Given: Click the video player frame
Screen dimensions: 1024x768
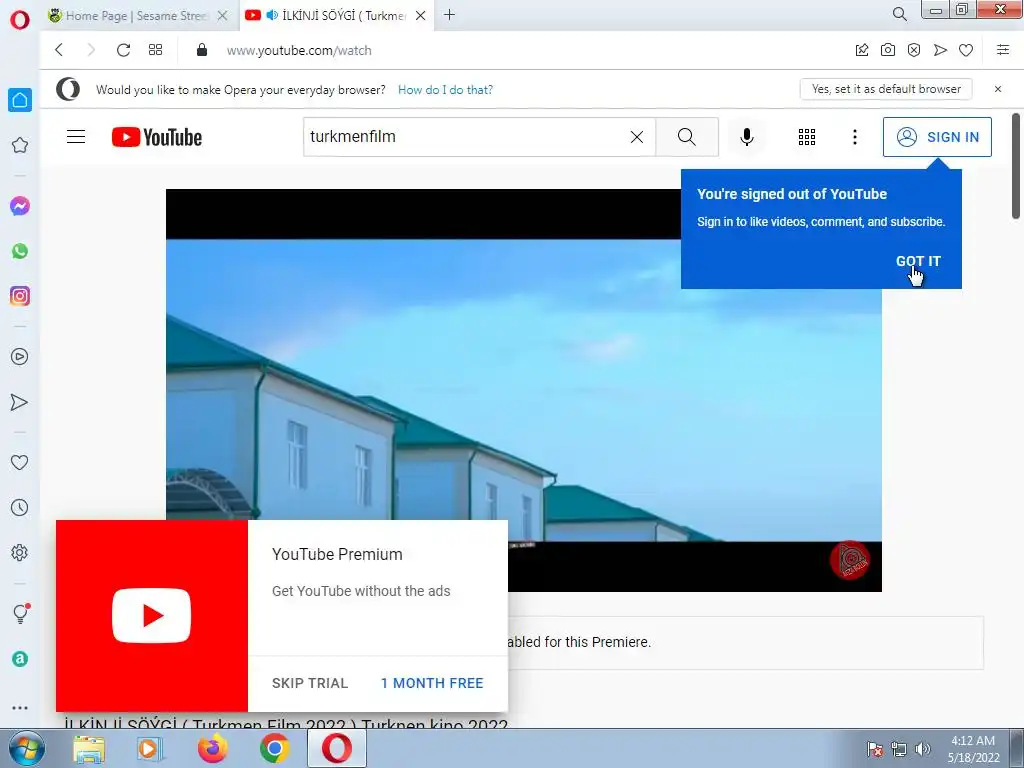Looking at the screenshot, I should click(523, 391).
